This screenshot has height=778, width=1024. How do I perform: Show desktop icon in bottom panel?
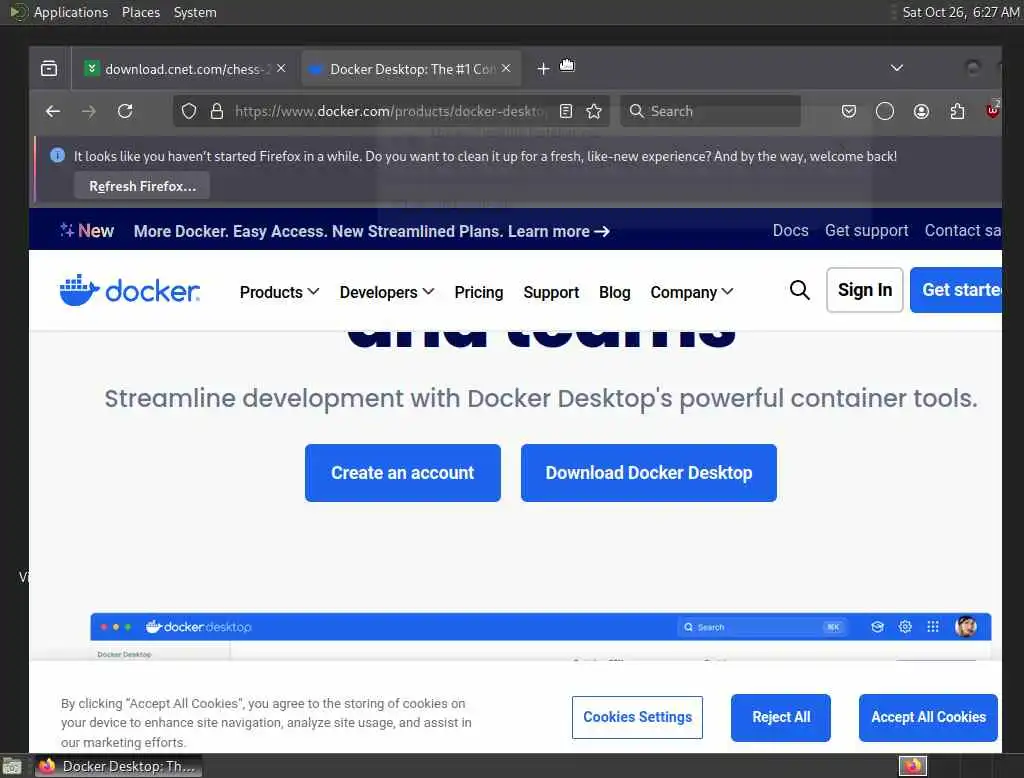(x=12, y=766)
